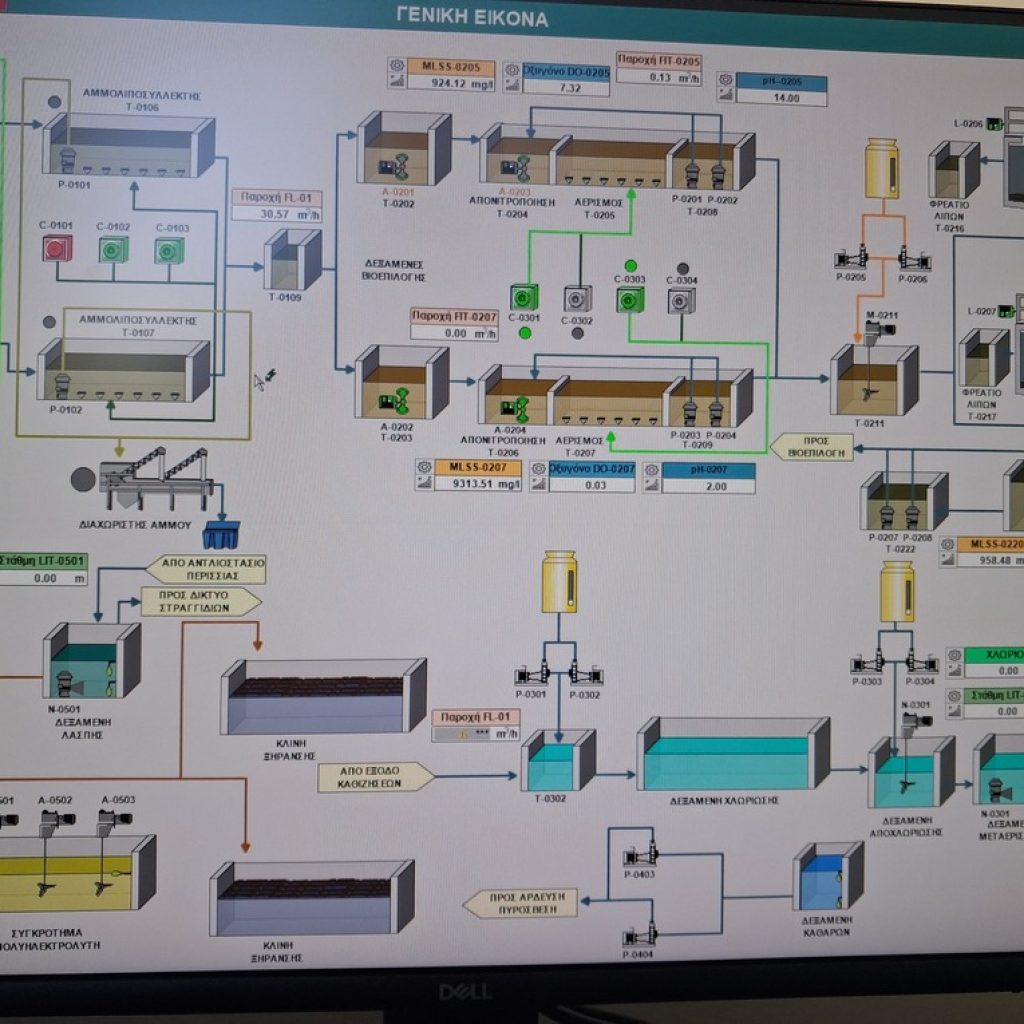Open gear settings beside MLSS-0207
This screenshot has height=1024, width=1024.
(424, 467)
